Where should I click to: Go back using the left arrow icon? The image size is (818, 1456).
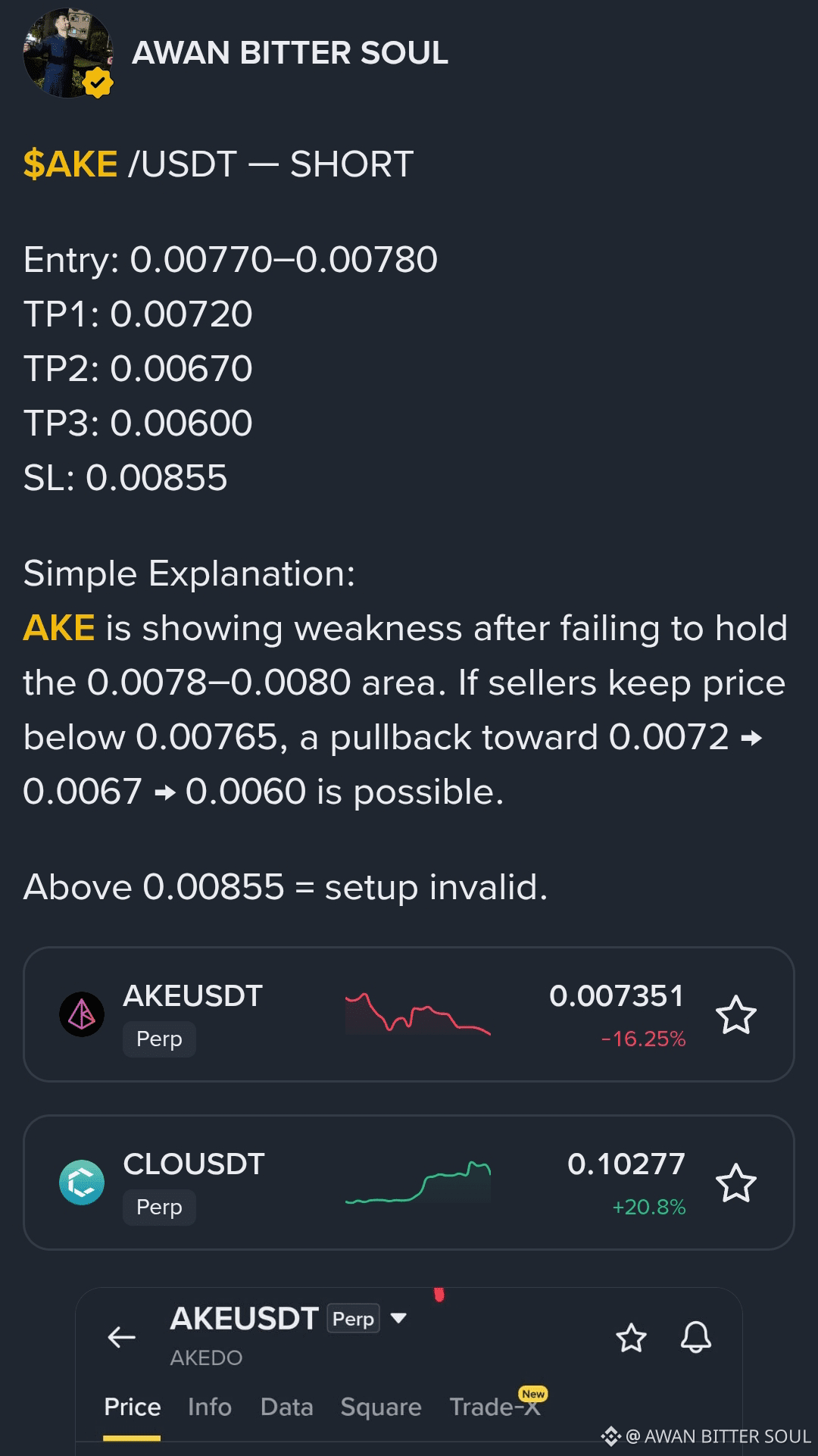point(121,1337)
